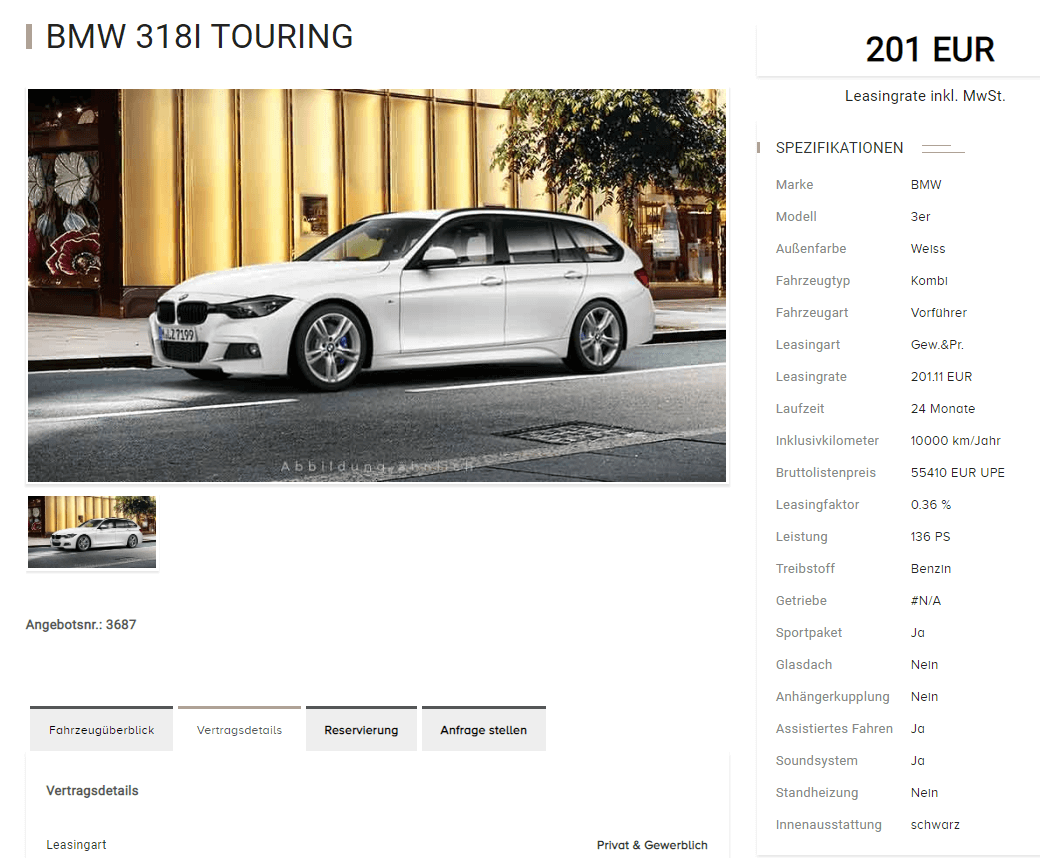Click the Leasingrate inkl. MwSt. caption

click(925, 96)
